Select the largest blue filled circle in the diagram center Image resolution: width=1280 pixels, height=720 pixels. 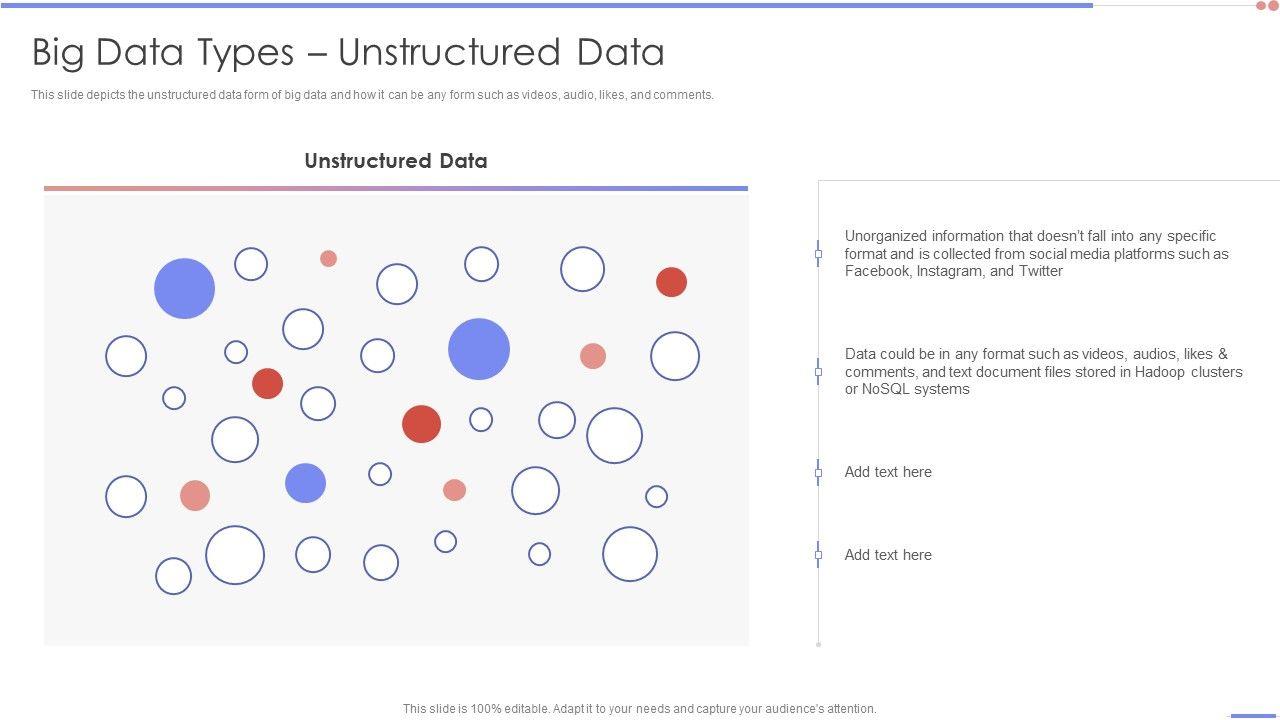click(479, 349)
